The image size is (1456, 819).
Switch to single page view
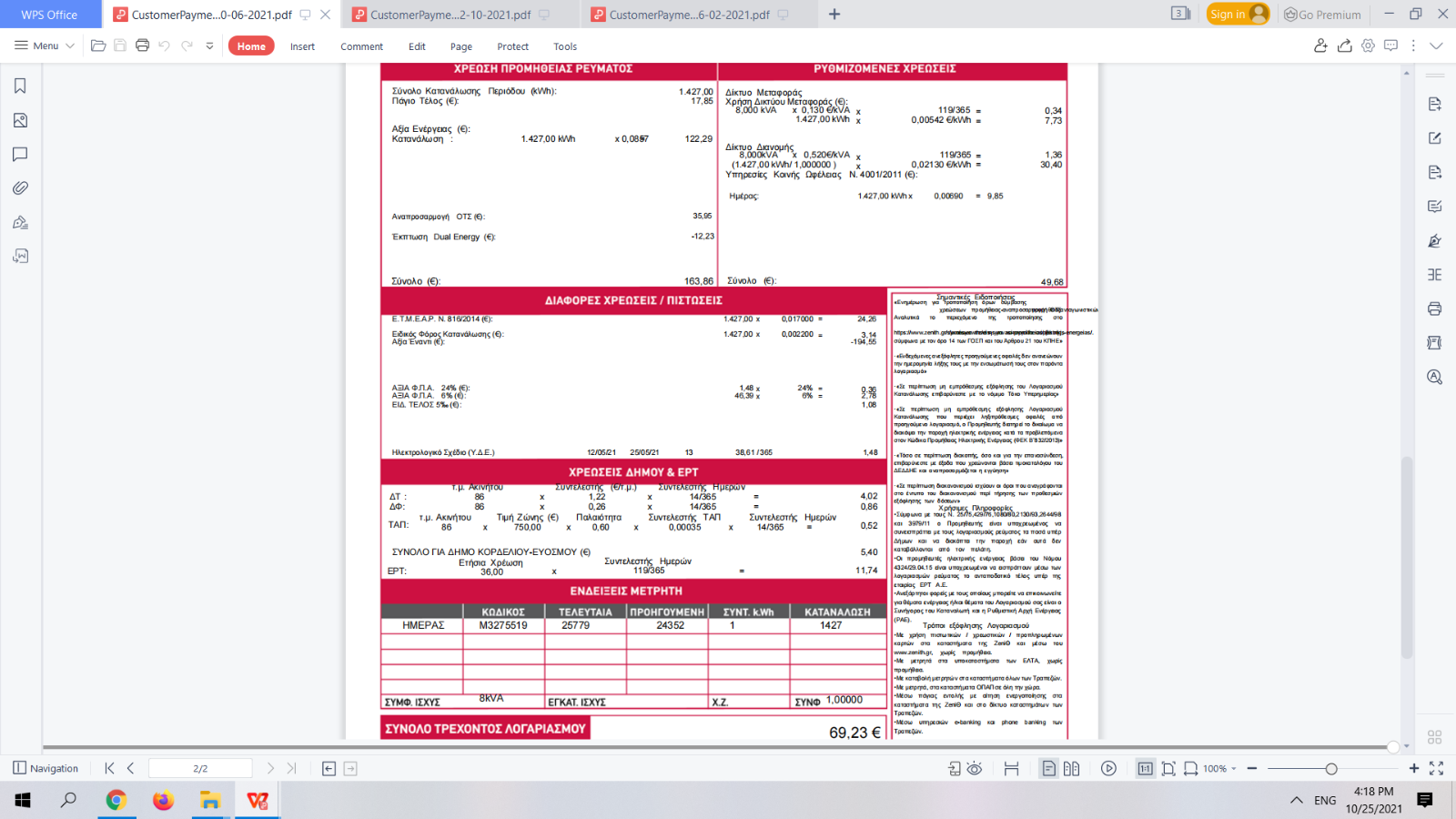tap(1049, 768)
